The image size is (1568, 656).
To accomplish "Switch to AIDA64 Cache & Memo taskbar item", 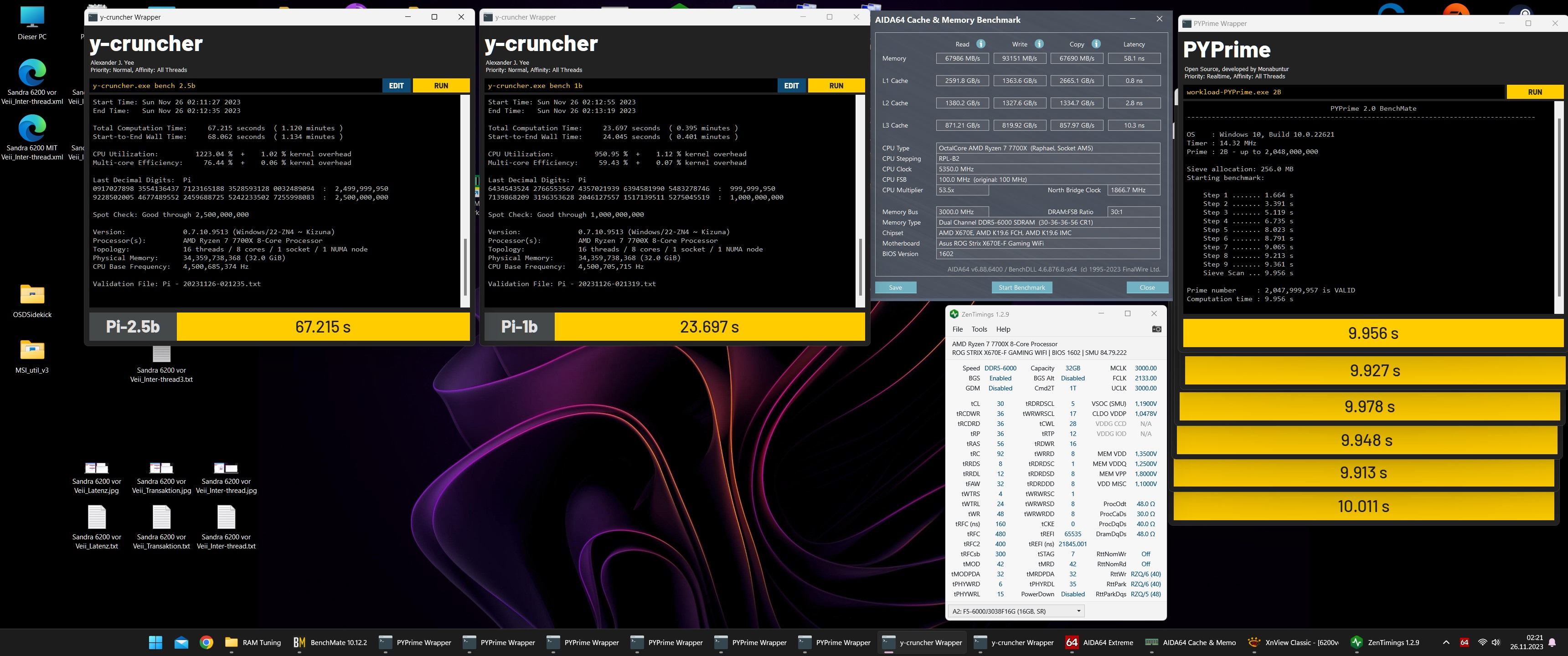I will click(1190, 642).
